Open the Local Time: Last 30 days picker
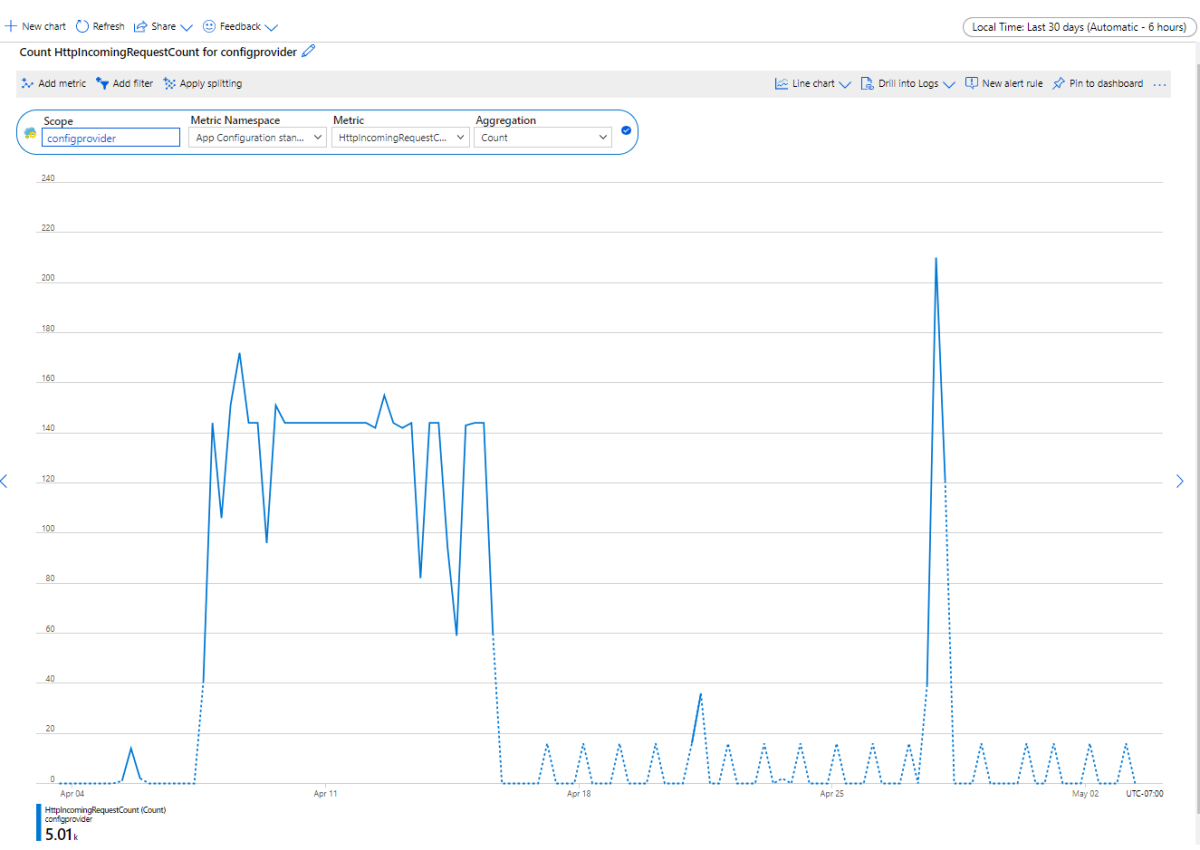Screen dimensions: 1200x850 (1077, 27)
